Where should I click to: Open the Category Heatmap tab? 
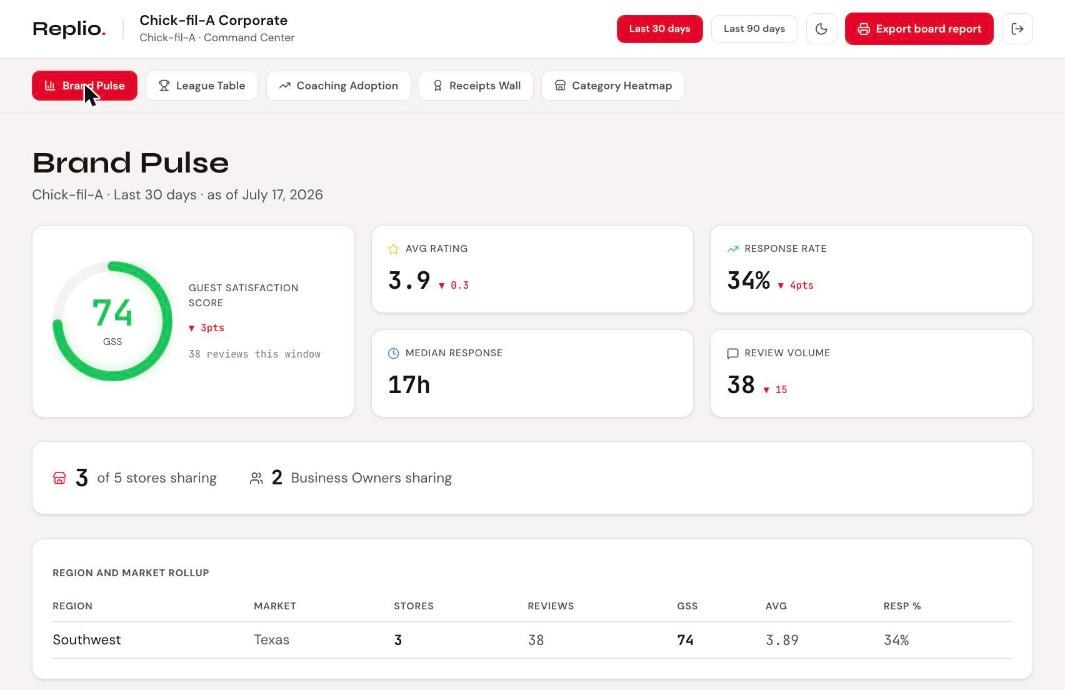613,86
